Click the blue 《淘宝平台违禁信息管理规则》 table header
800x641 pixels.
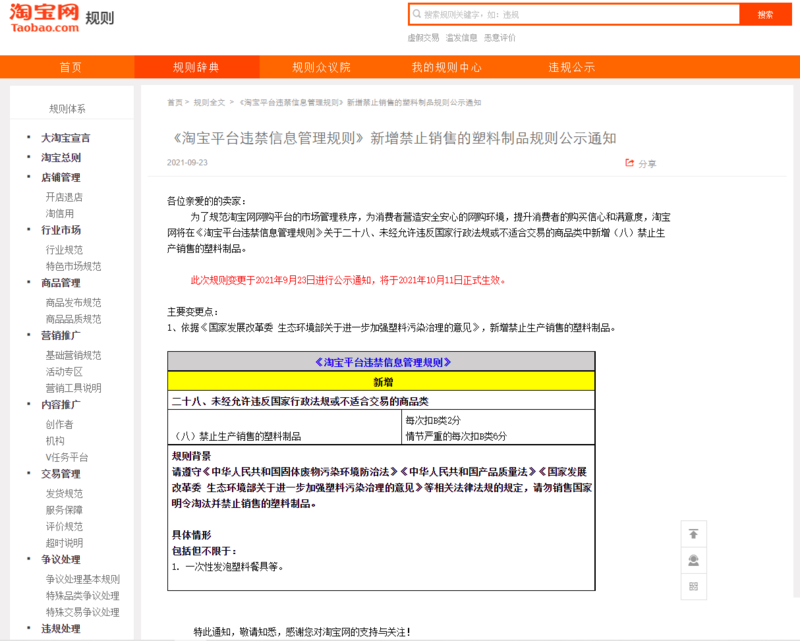pyautogui.click(x=383, y=362)
